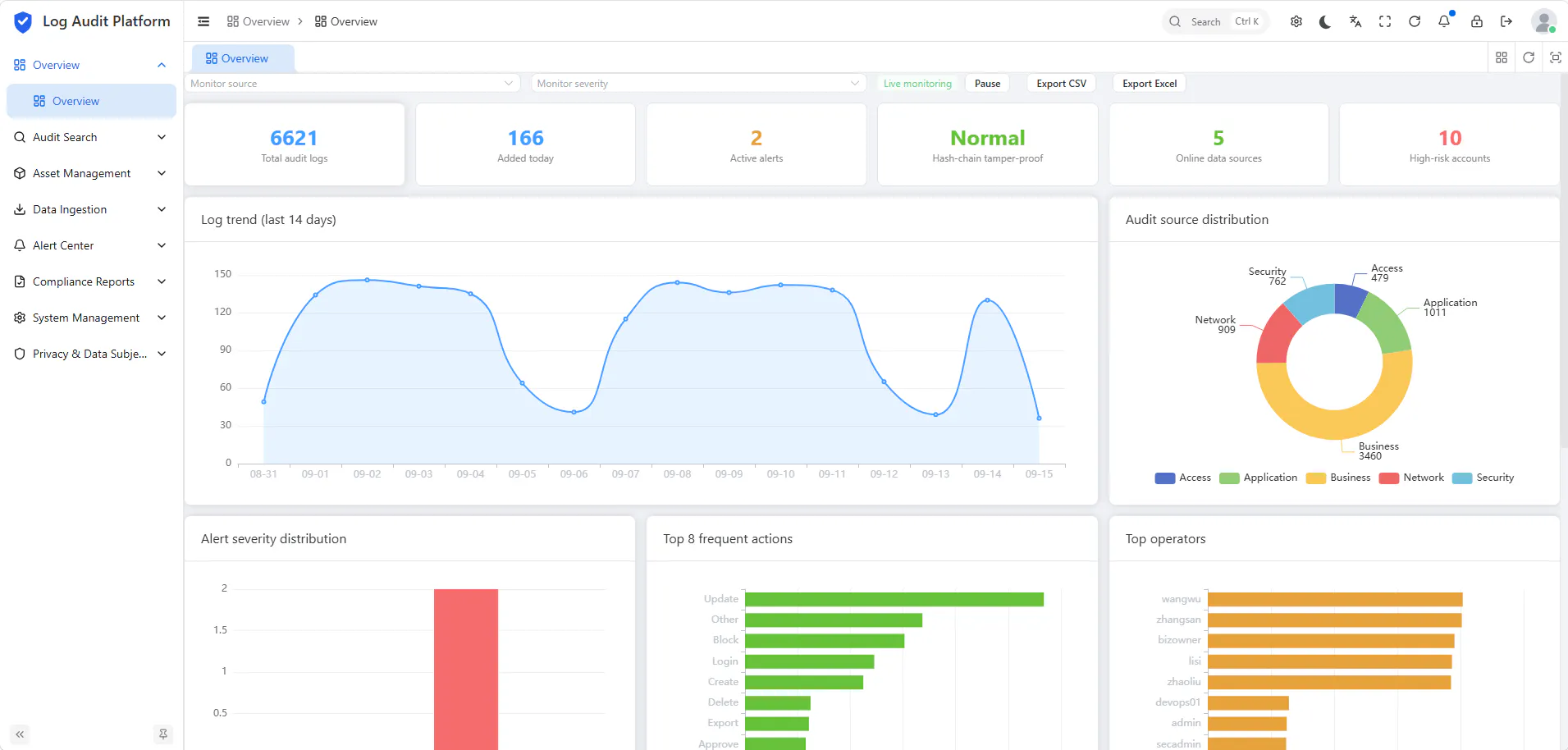Toggle the Application legend swatch
The image size is (1568, 750).
[x=1229, y=478]
